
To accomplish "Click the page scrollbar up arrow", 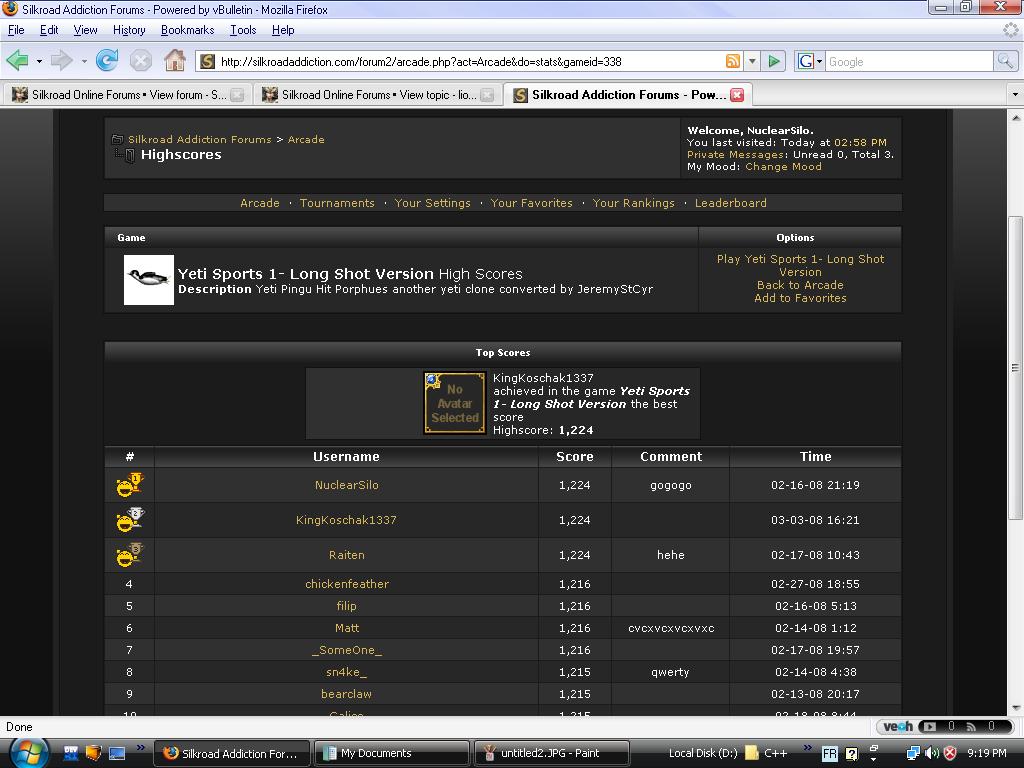I will tap(1016, 118).
